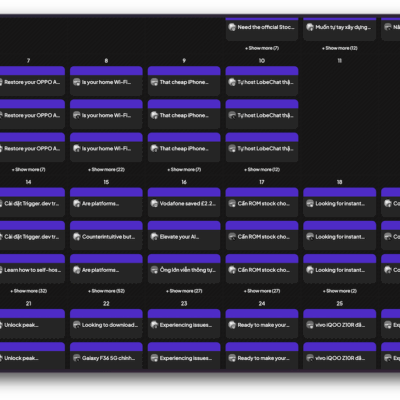This screenshot has height=400, width=400.
Task: Click avatar icon on 'Looking to download...' card
Action: coord(77,325)
